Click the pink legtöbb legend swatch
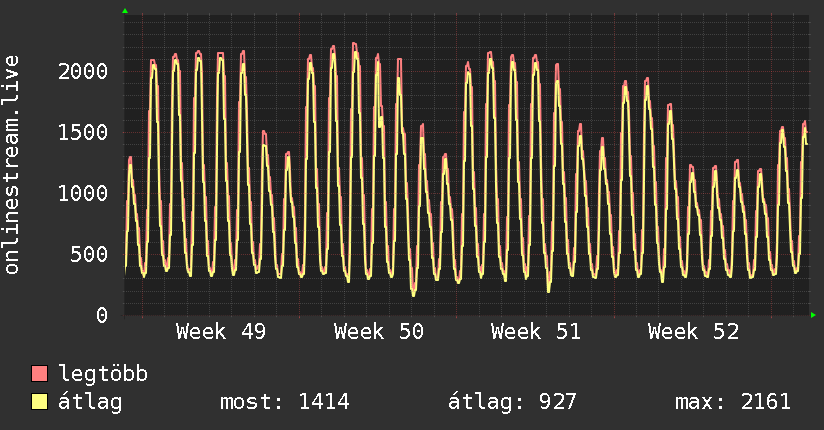Viewport: 824px width, 430px height. (x=39, y=373)
